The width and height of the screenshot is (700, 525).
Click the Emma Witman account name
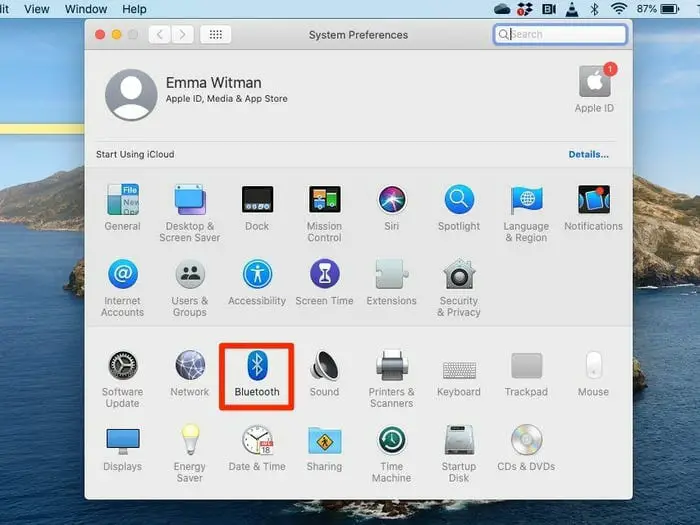[213, 83]
